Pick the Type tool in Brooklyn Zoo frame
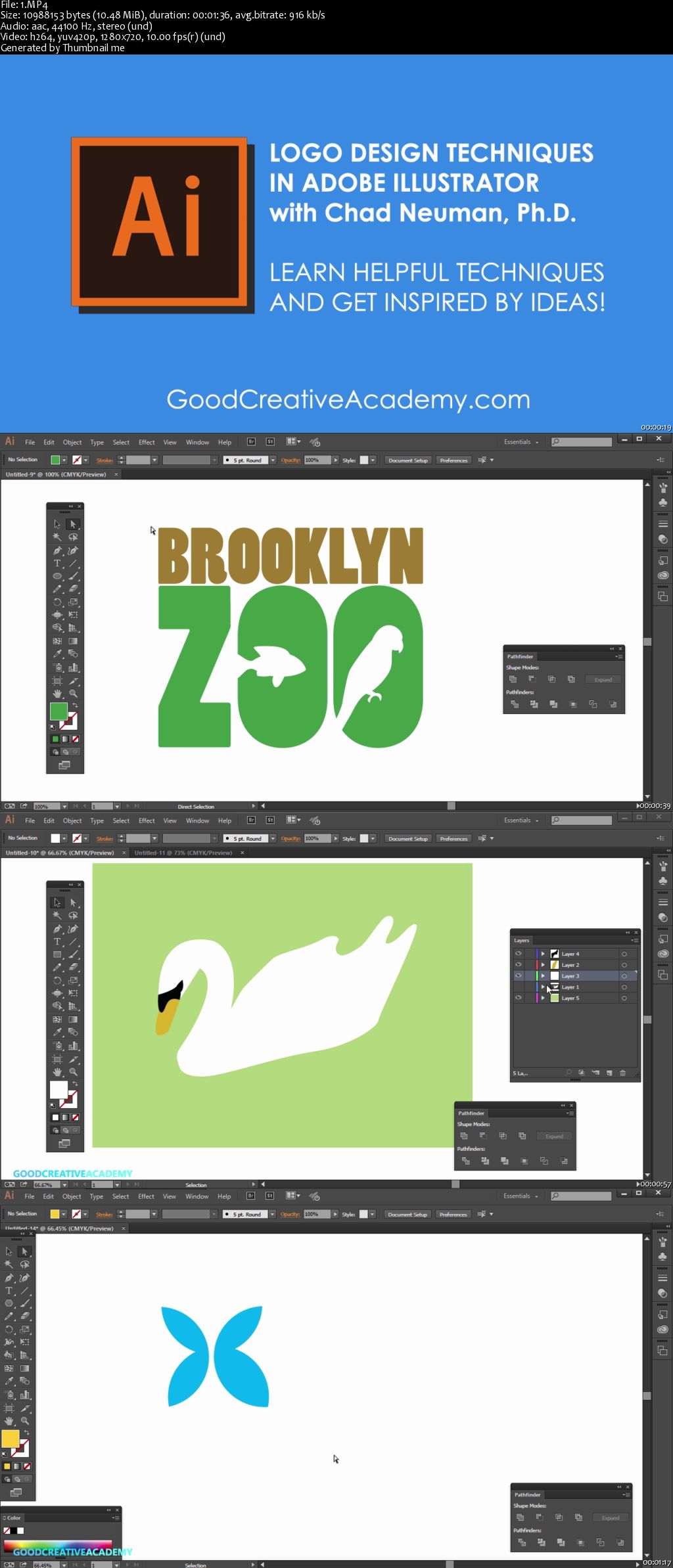Image resolution: width=673 pixels, height=1568 pixels. [57, 564]
